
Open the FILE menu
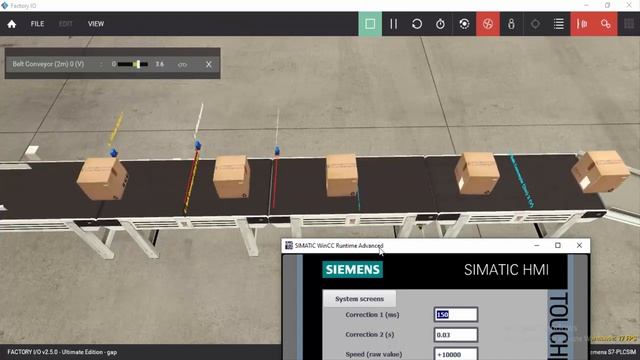(37, 24)
